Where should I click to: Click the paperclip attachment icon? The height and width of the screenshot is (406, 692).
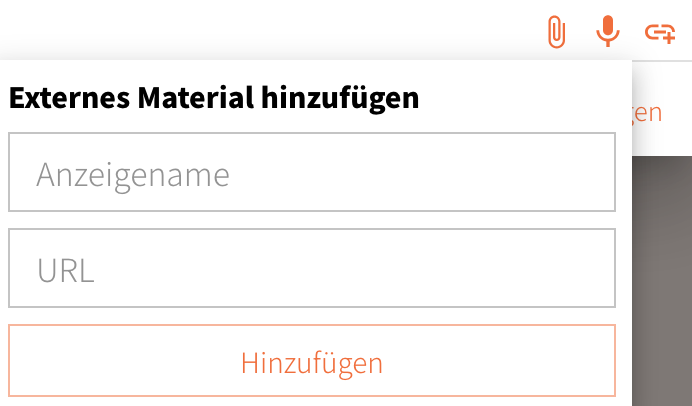tap(556, 32)
